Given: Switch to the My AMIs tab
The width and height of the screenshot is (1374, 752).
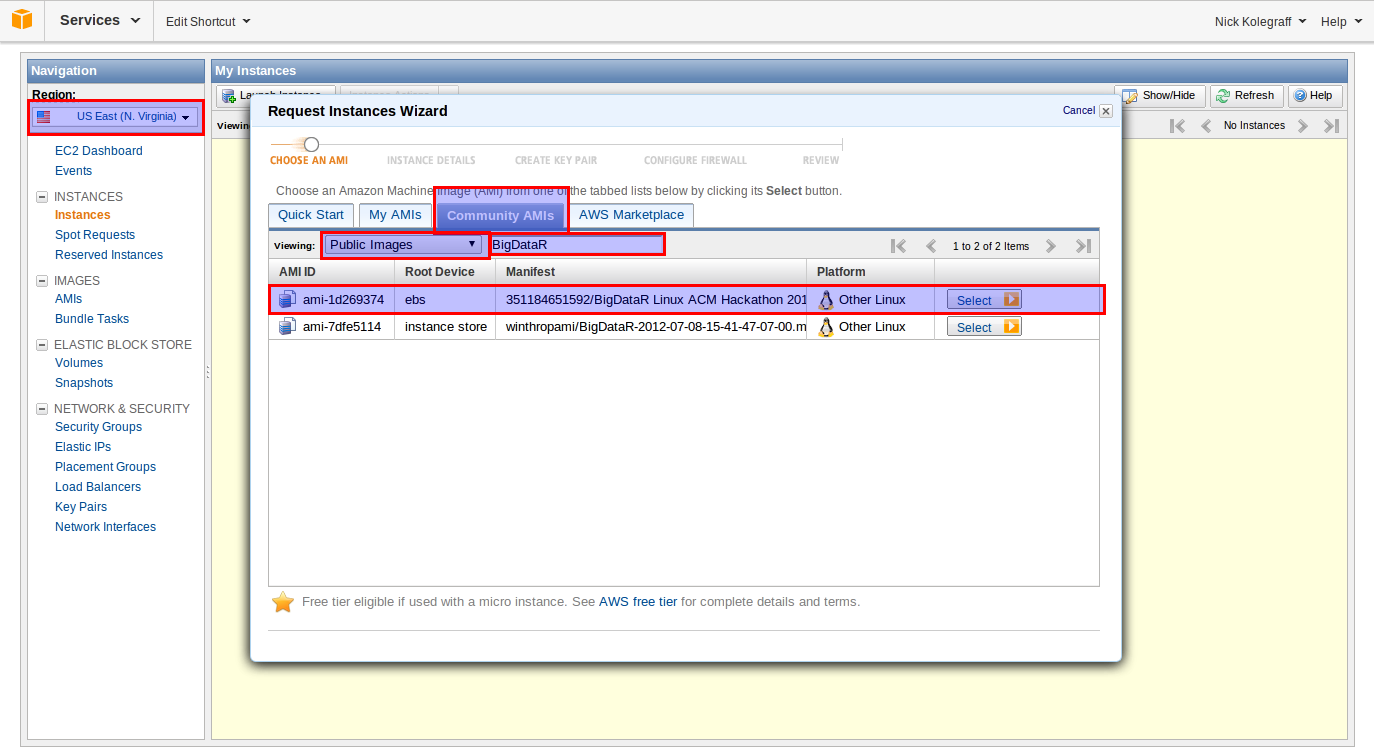Looking at the screenshot, I should coord(395,215).
